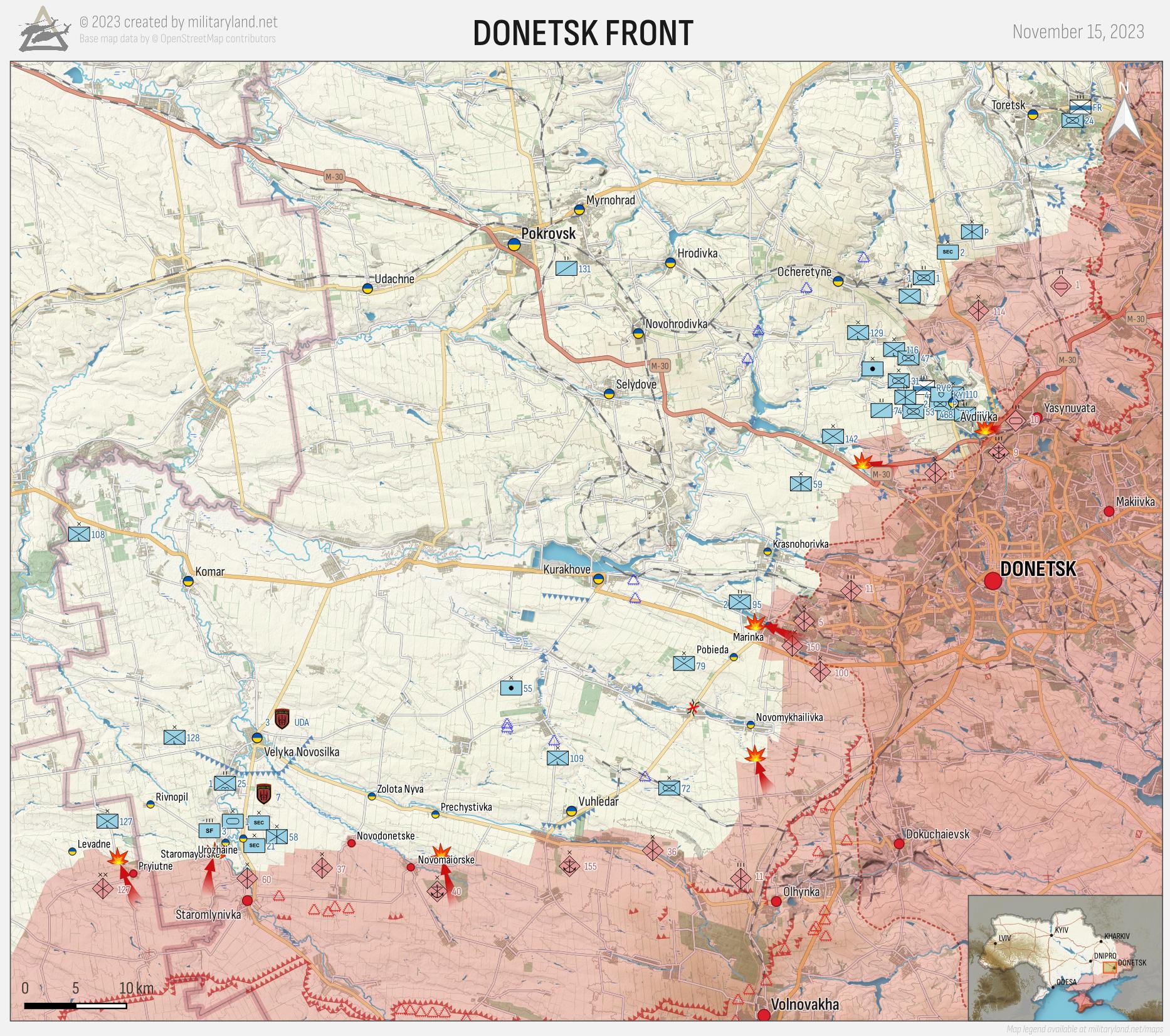Select the Pokrovsk city marker

(514, 244)
